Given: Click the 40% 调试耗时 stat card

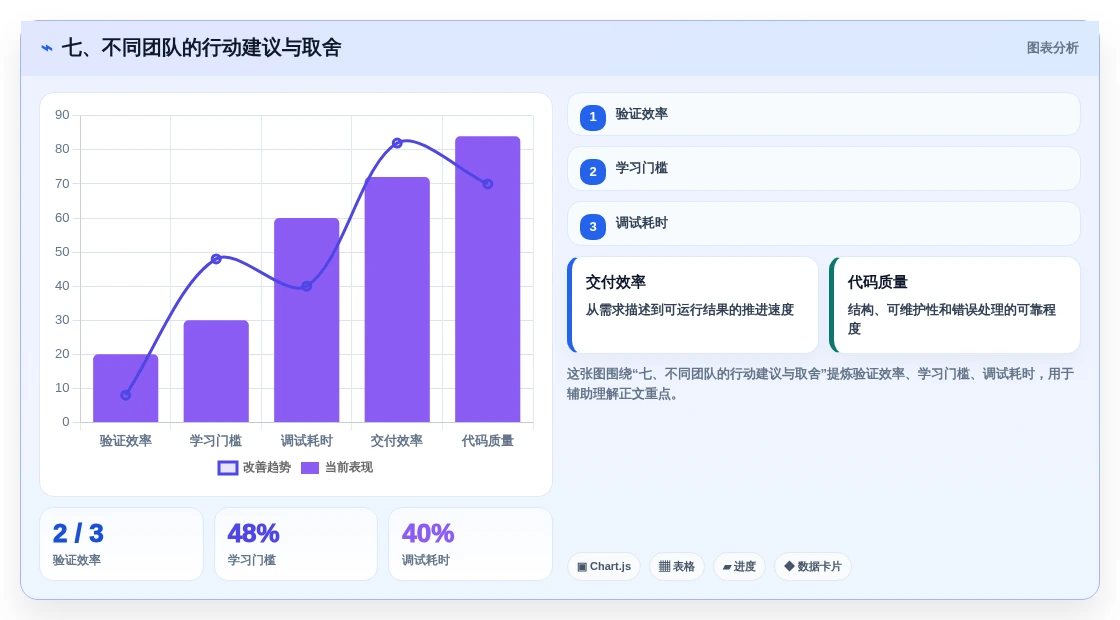Looking at the screenshot, I should [471, 544].
